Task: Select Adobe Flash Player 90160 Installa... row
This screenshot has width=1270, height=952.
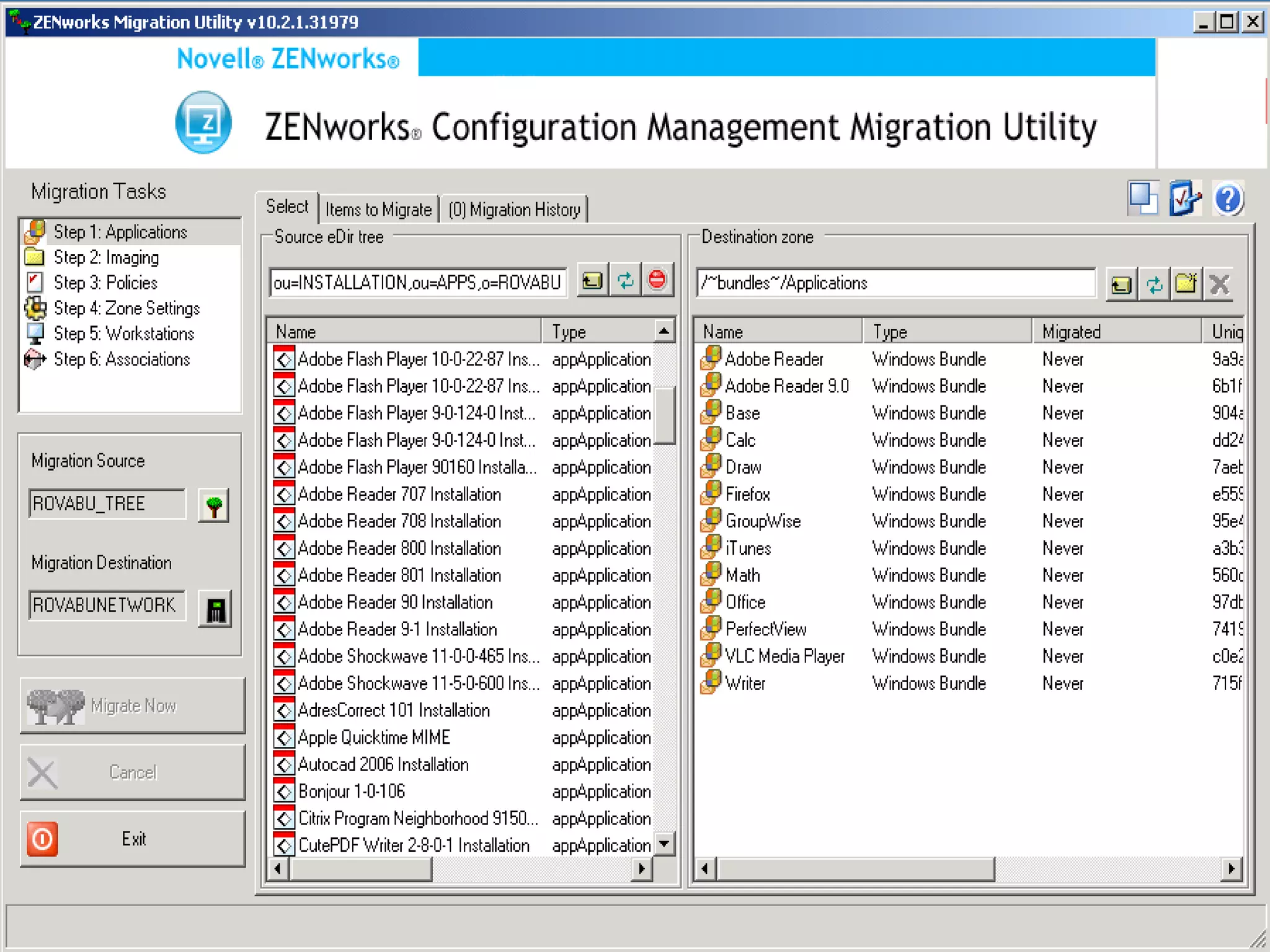Action: (462, 467)
